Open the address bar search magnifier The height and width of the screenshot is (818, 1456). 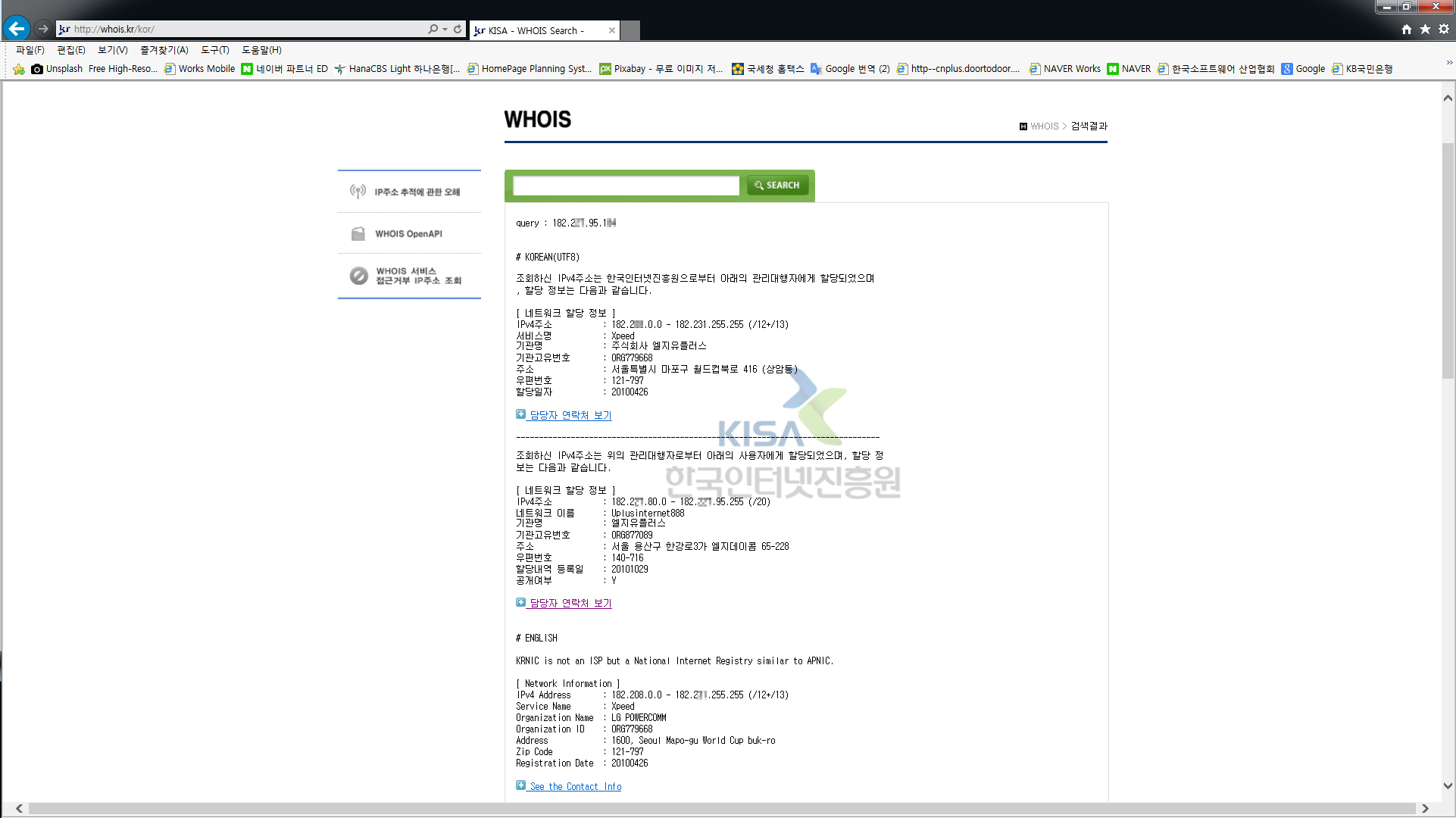pyautogui.click(x=433, y=29)
